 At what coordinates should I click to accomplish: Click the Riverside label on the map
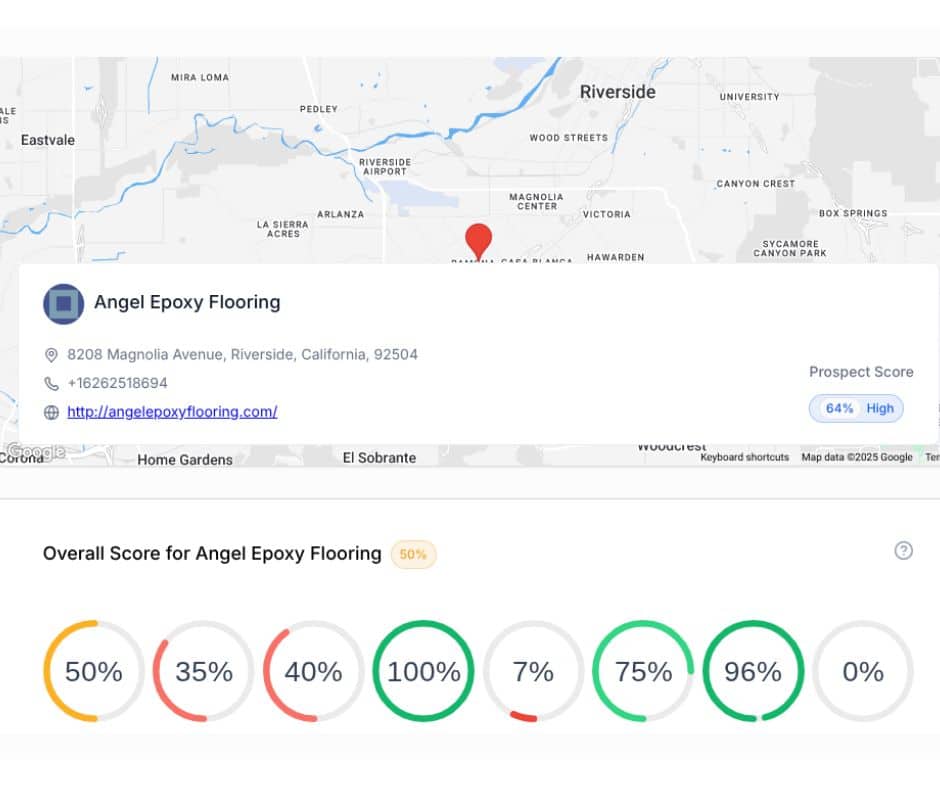(618, 91)
